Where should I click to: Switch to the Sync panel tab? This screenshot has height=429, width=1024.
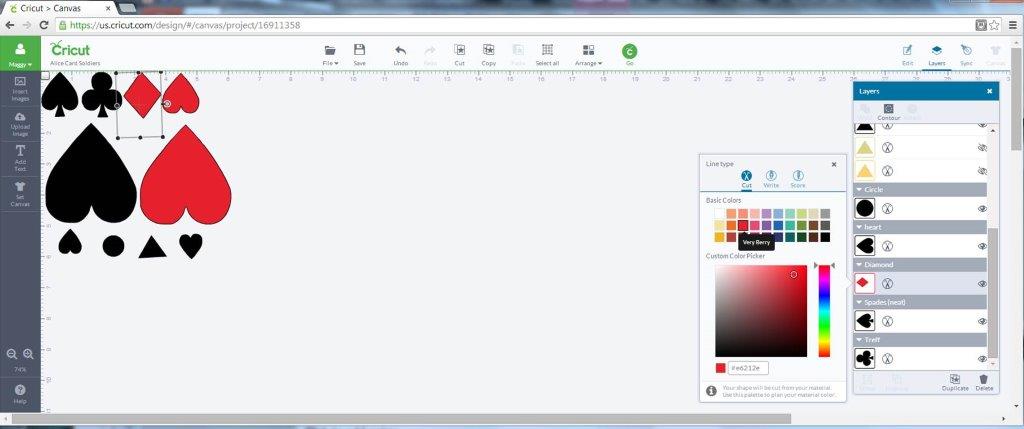[x=966, y=55]
